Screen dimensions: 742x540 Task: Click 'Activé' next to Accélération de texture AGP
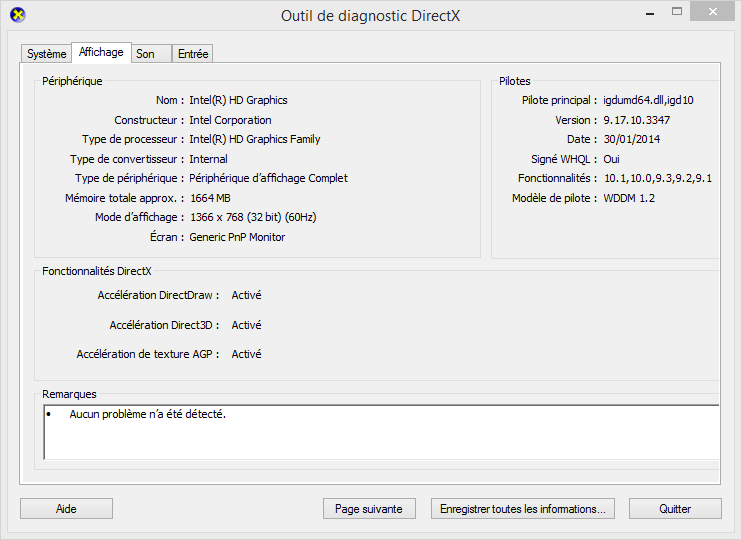pos(246,354)
